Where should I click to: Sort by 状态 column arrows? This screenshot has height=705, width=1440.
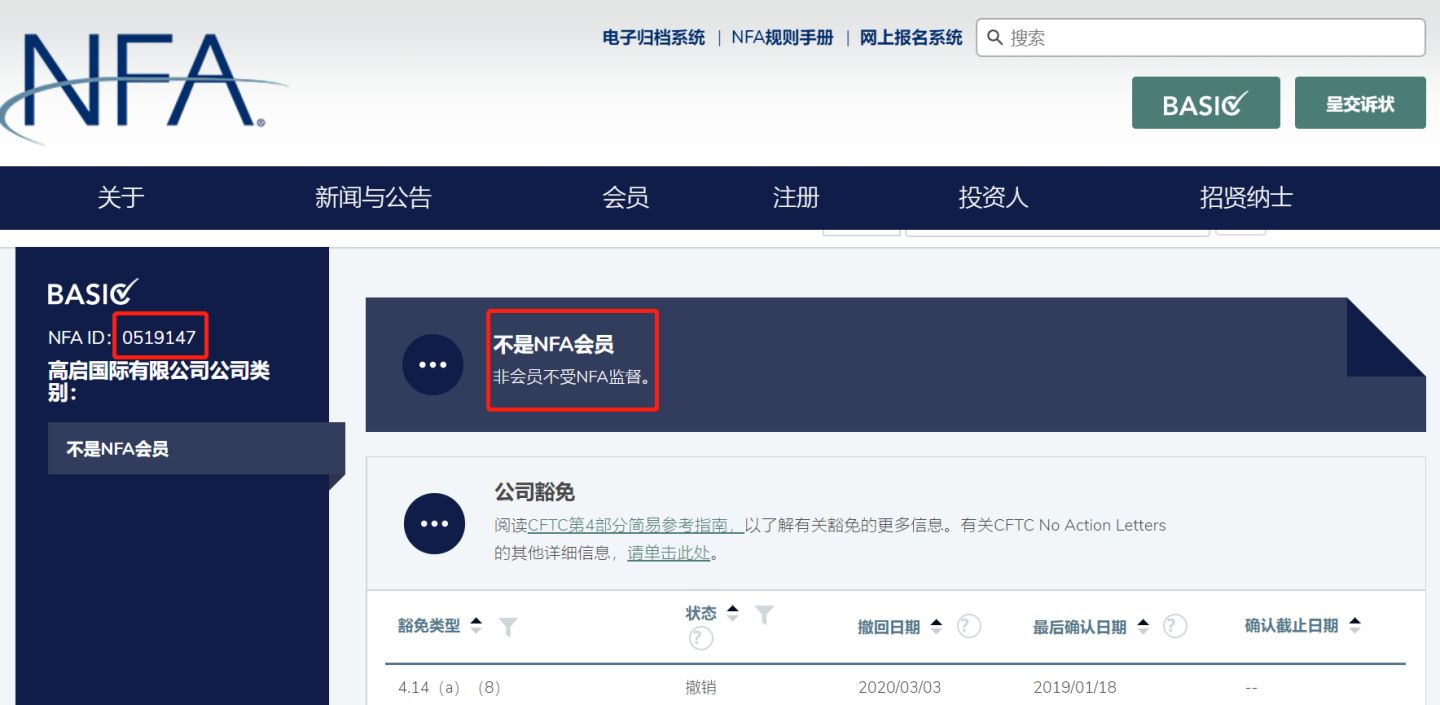[732, 613]
